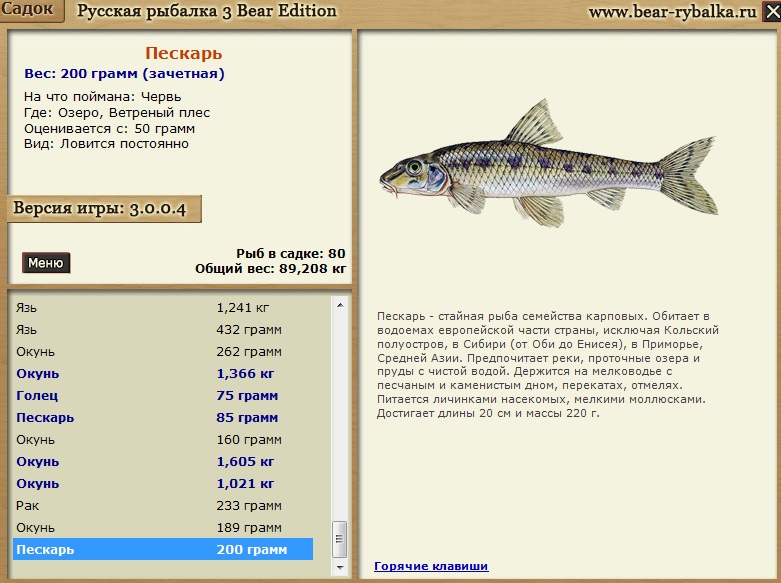
Task: Click scrollbar down arrow in fish list
Action: [340, 567]
